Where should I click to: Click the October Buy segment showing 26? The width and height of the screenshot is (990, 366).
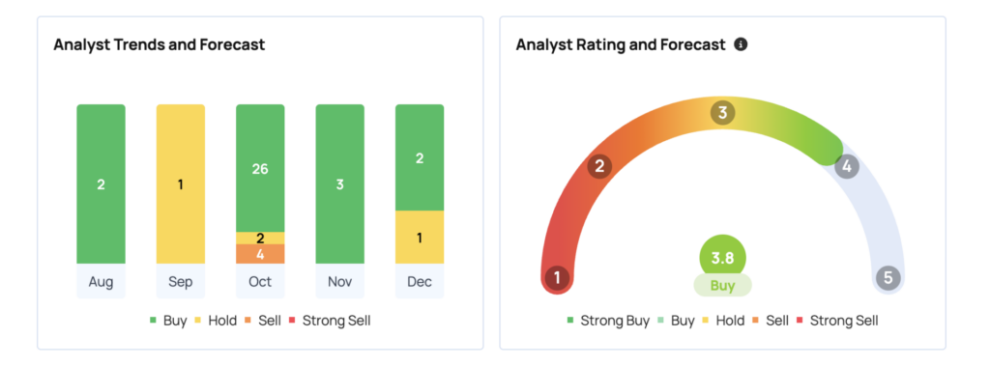pyautogui.click(x=260, y=168)
